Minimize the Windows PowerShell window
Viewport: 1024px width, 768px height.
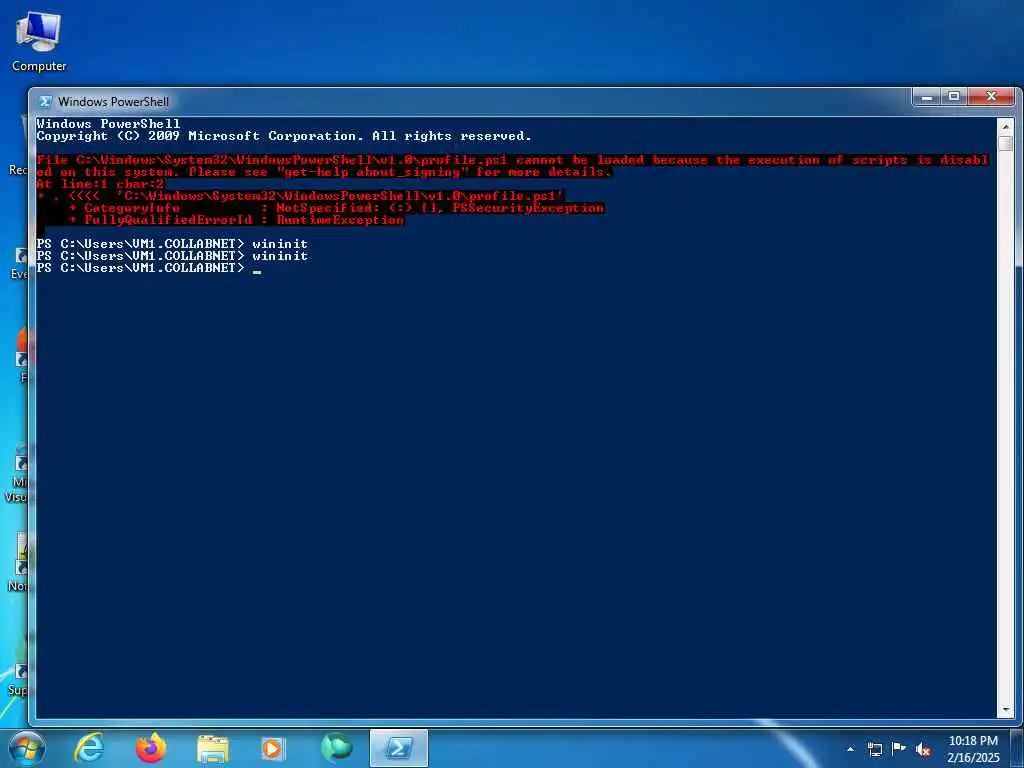point(926,97)
